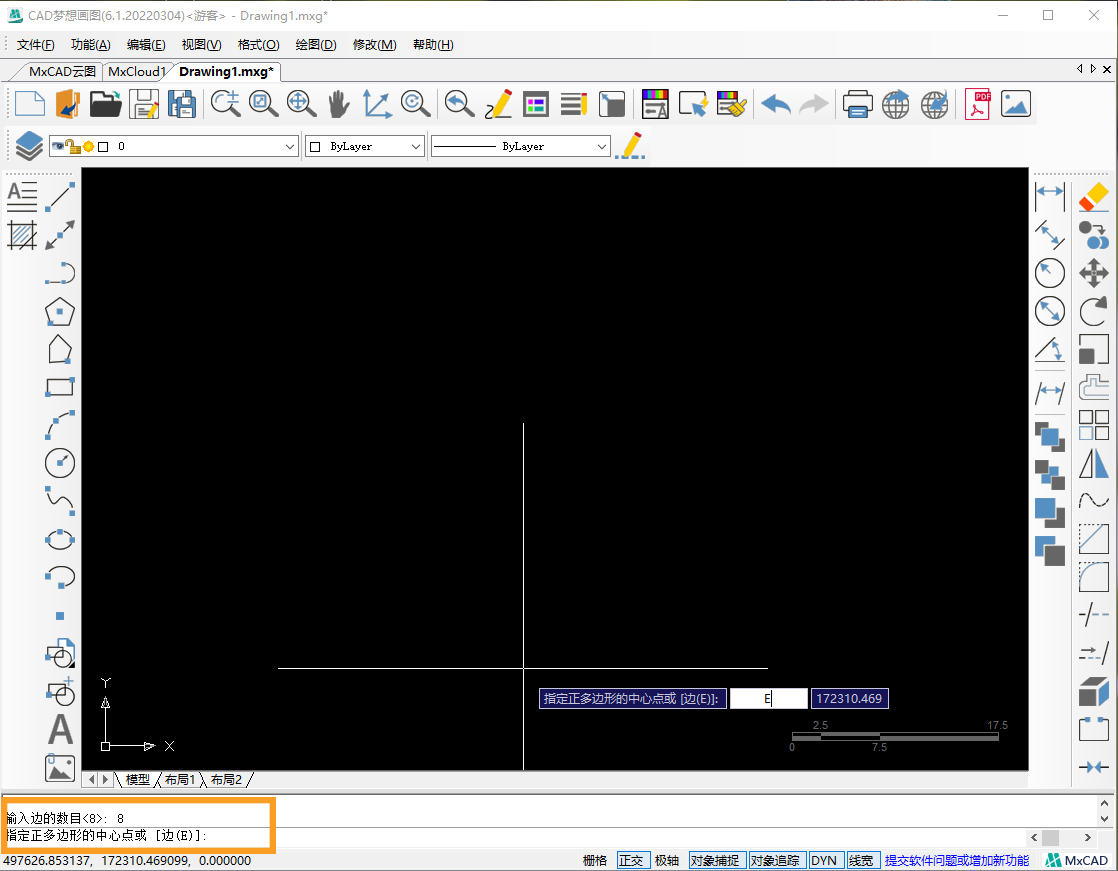Toggle DYN dynamic input

(x=824, y=861)
